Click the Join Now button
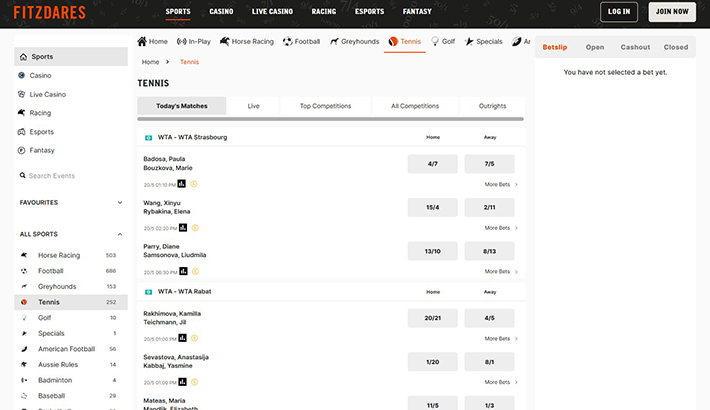This screenshot has width=710, height=410. tap(672, 12)
